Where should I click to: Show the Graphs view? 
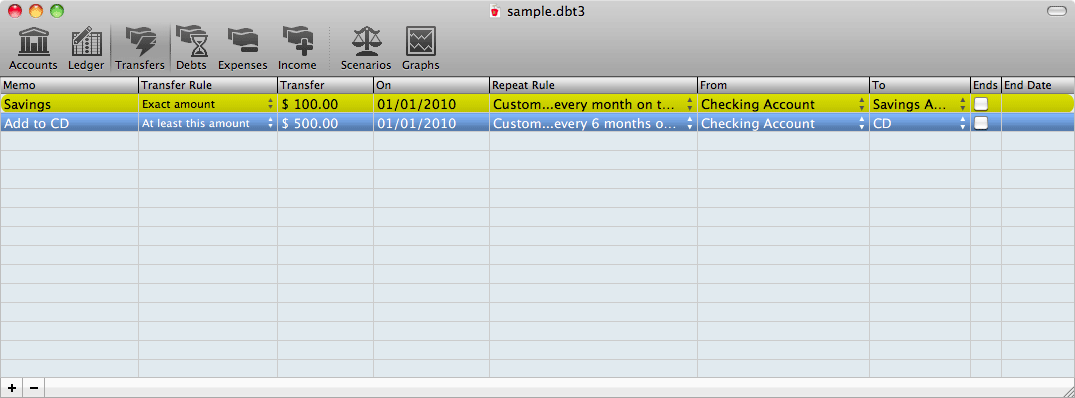tap(420, 49)
